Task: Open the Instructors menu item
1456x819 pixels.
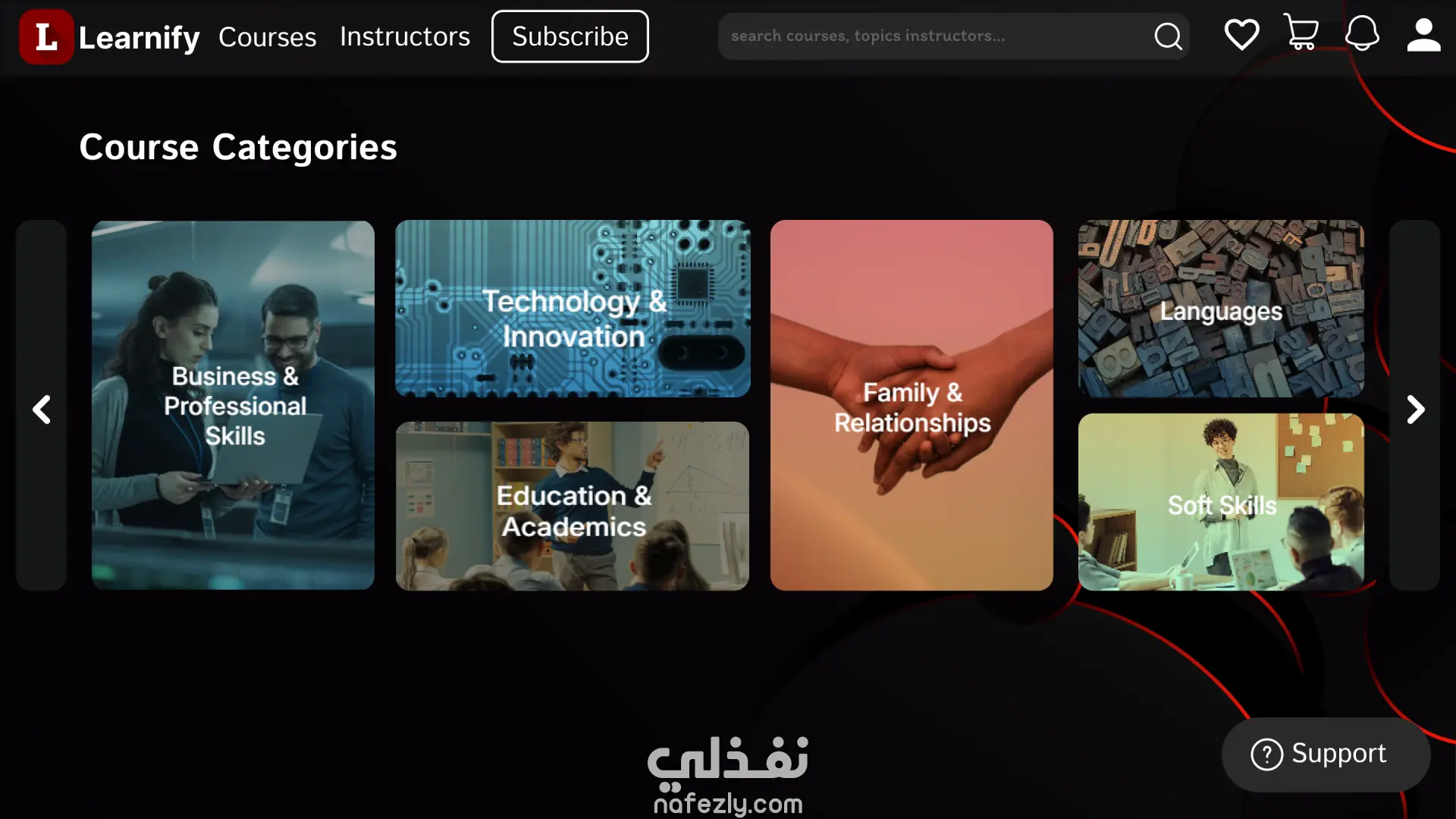Action: (x=404, y=36)
